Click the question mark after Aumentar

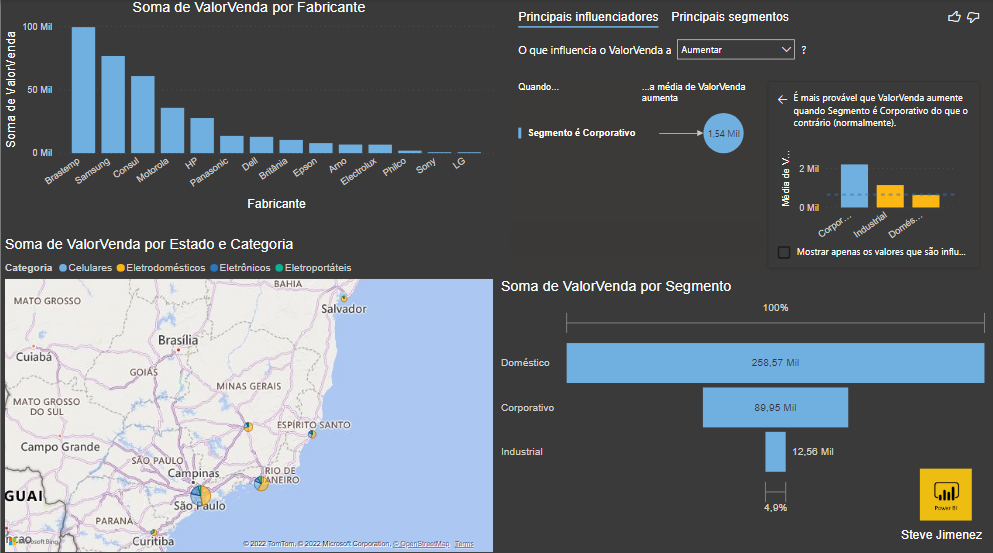(804, 50)
